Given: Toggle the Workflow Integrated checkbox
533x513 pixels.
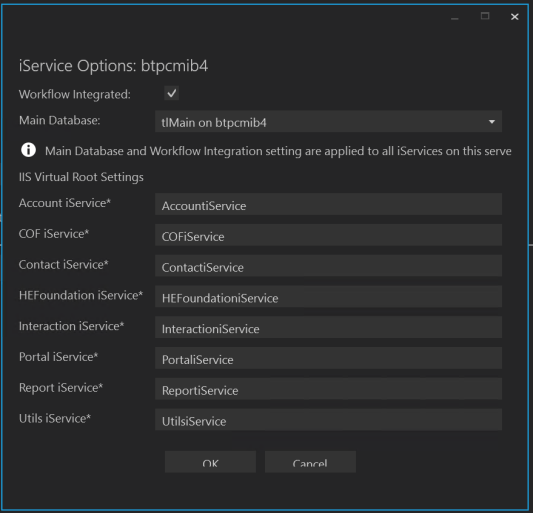Looking at the screenshot, I should click(171, 93).
